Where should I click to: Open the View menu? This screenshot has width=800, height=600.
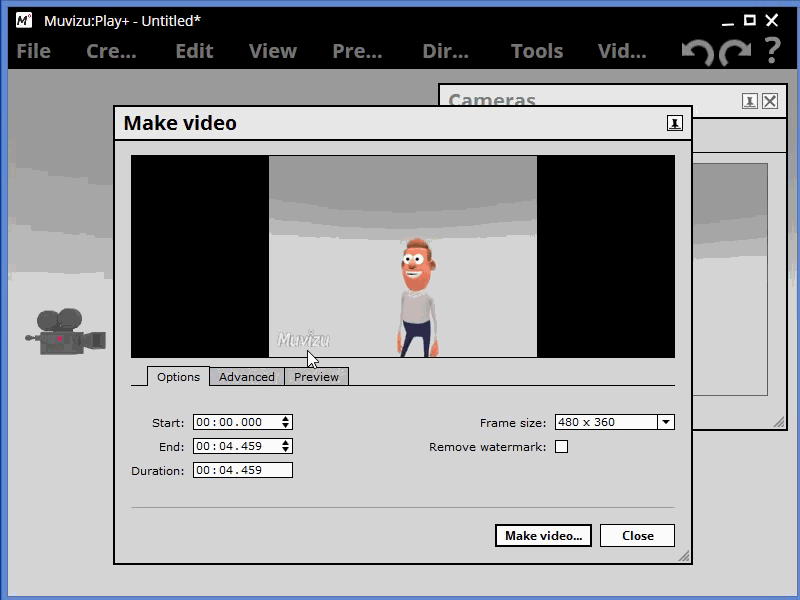pyautogui.click(x=272, y=51)
